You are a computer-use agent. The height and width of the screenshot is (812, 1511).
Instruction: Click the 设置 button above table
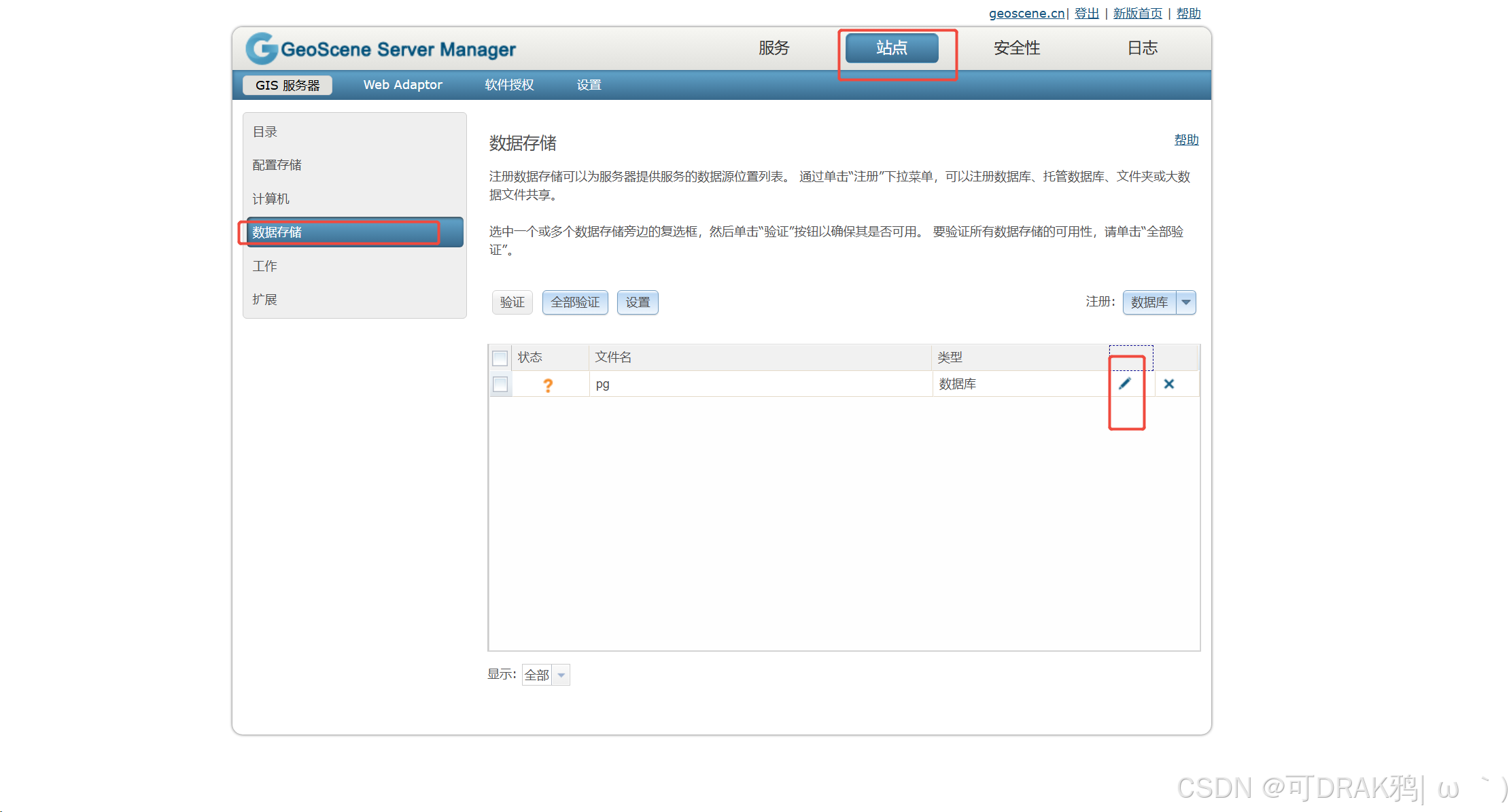638,302
